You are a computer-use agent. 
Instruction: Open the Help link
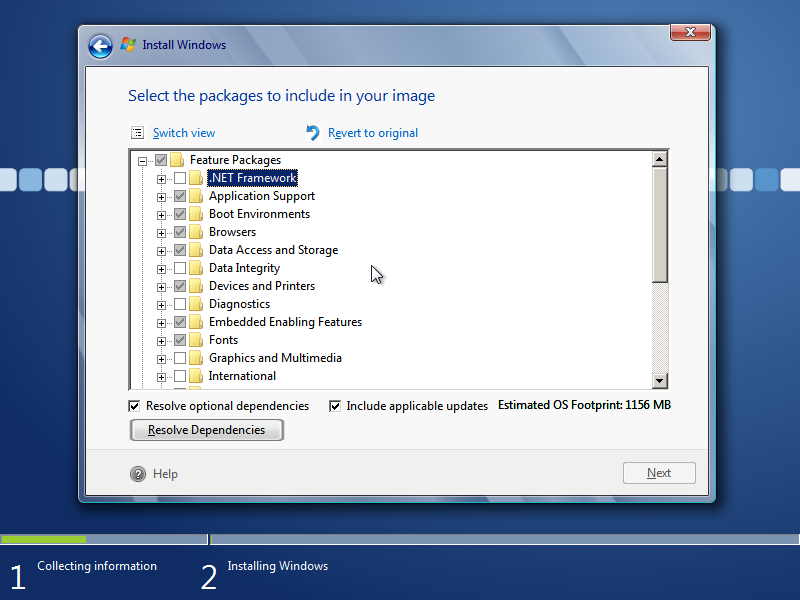pyautogui.click(x=165, y=474)
